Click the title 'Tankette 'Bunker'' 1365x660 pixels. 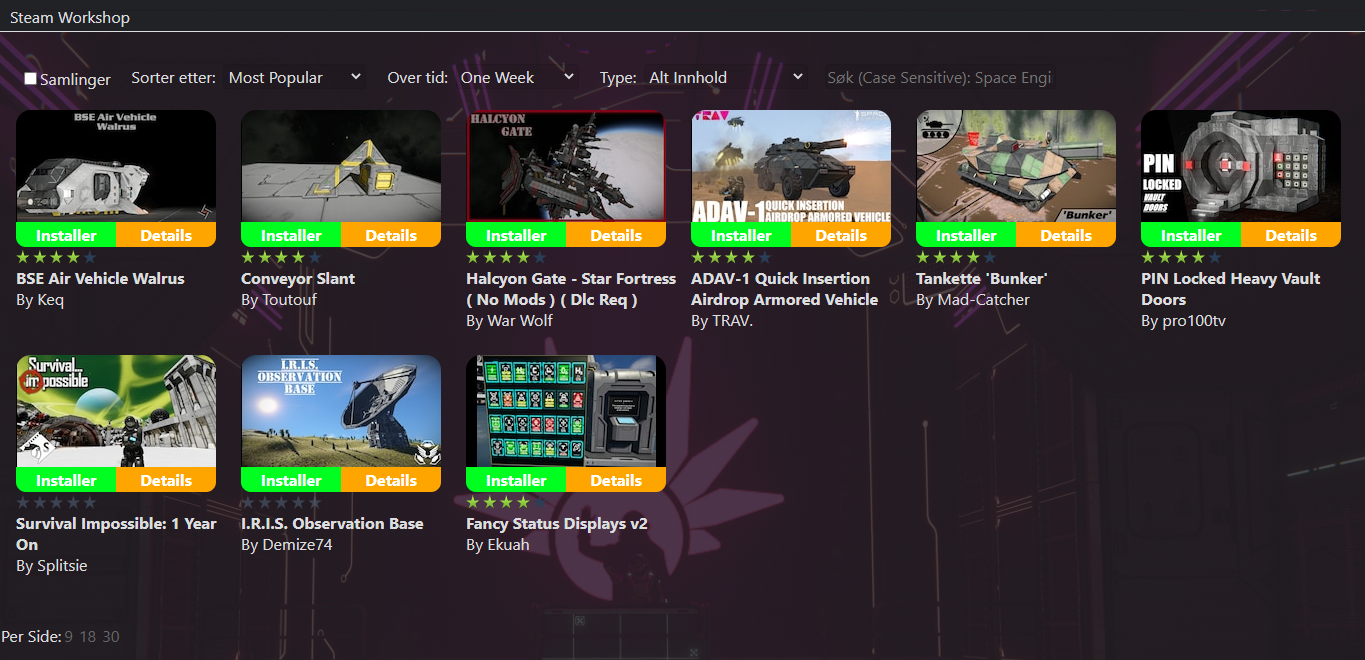click(x=981, y=279)
